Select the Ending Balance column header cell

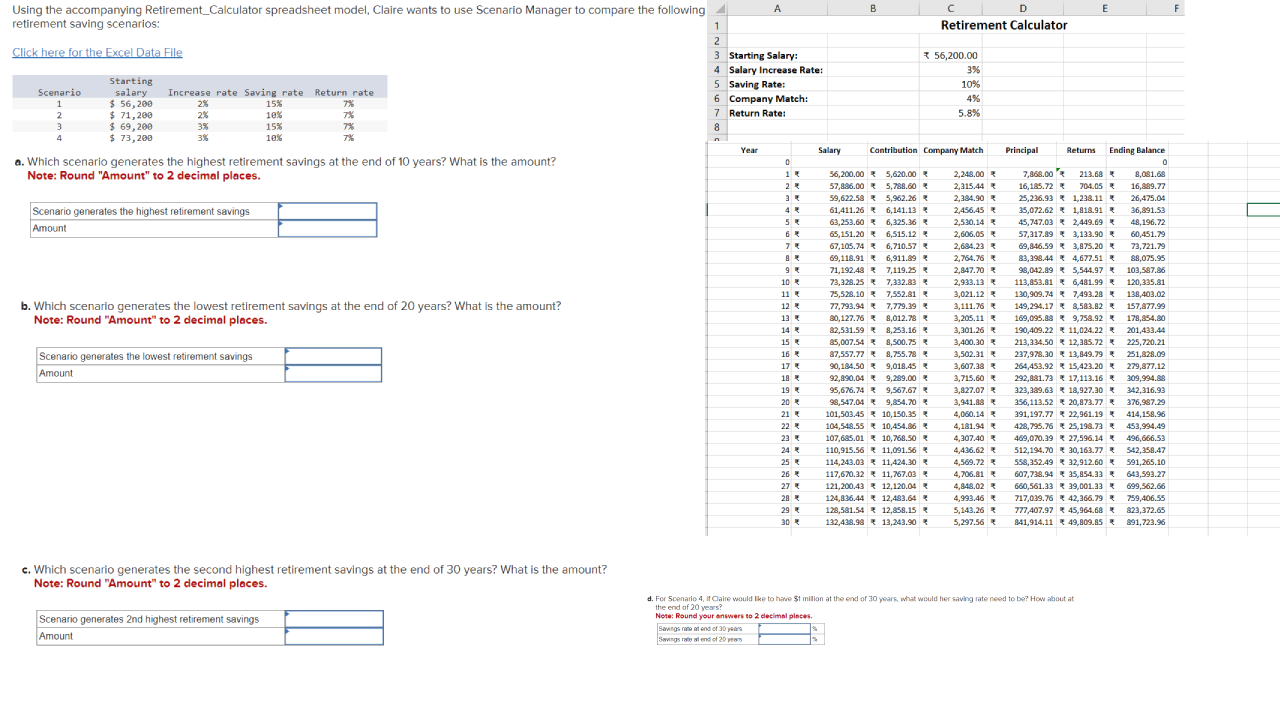[x=1136, y=150]
